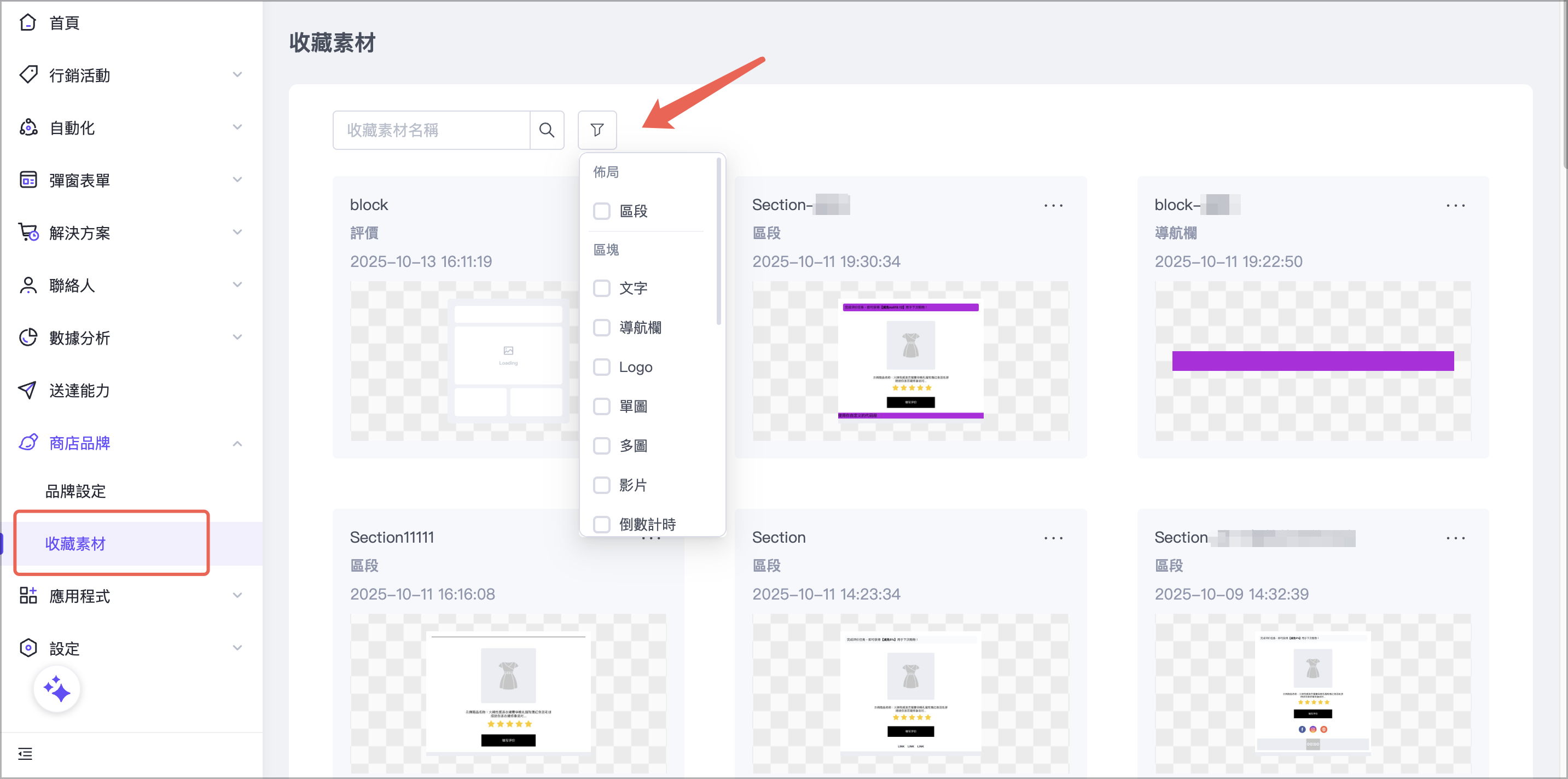Enable the 導航欄 filter checkbox

point(601,328)
